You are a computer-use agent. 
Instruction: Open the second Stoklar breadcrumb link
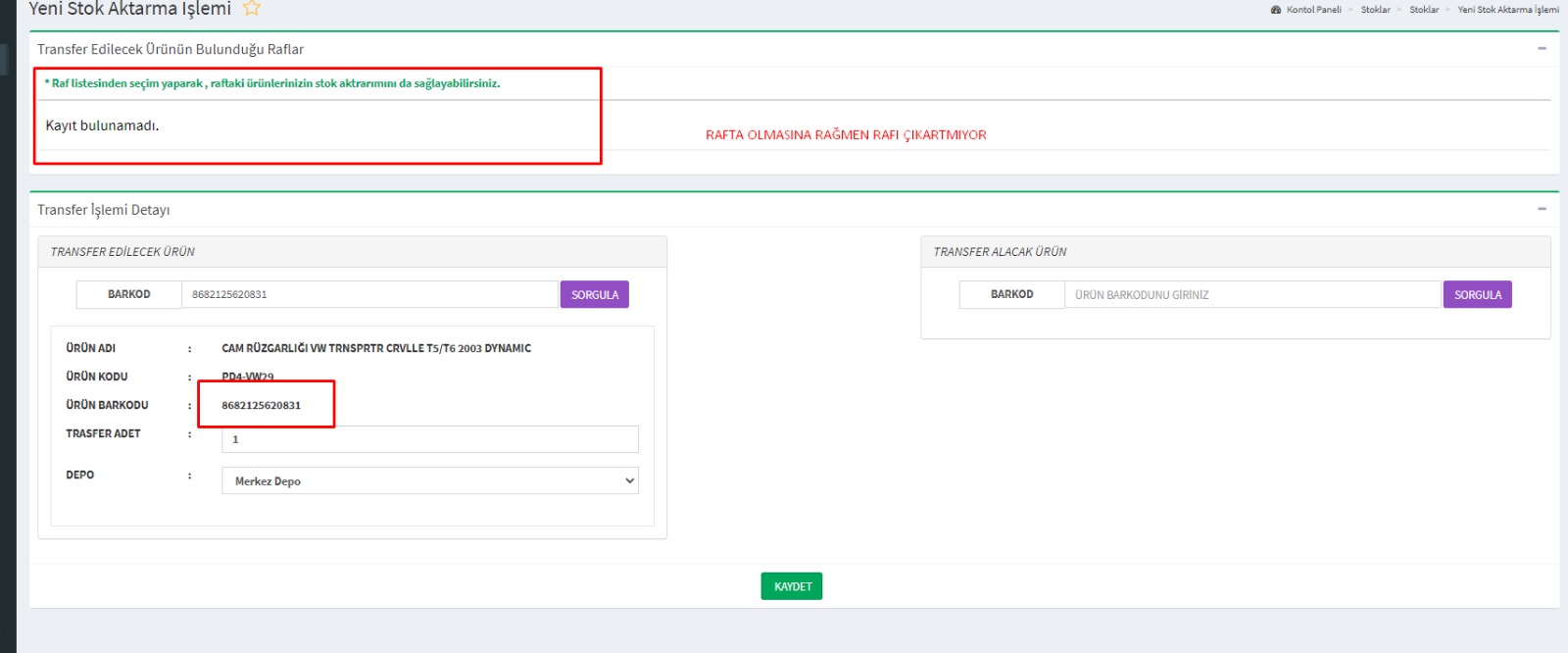(x=1424, y=10)
